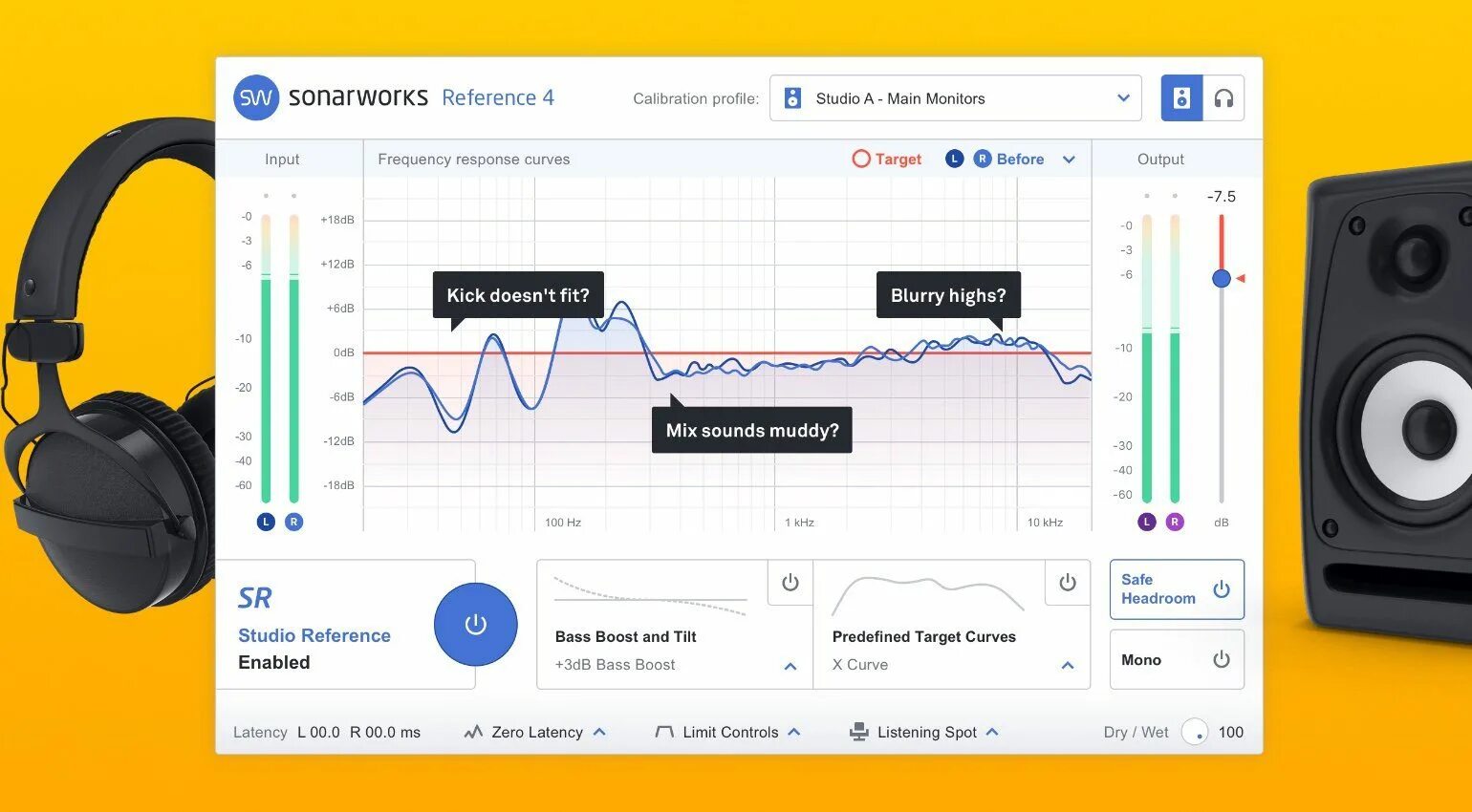Click the Limit Controls bracket icon
This screenshot has width=1472, height=812.
coord(664,732)
